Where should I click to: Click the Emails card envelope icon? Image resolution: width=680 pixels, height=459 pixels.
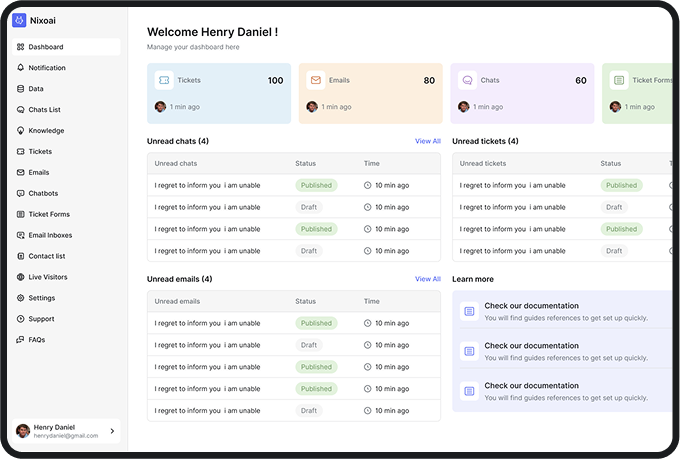pyautogui.click(x=316, y=80)
